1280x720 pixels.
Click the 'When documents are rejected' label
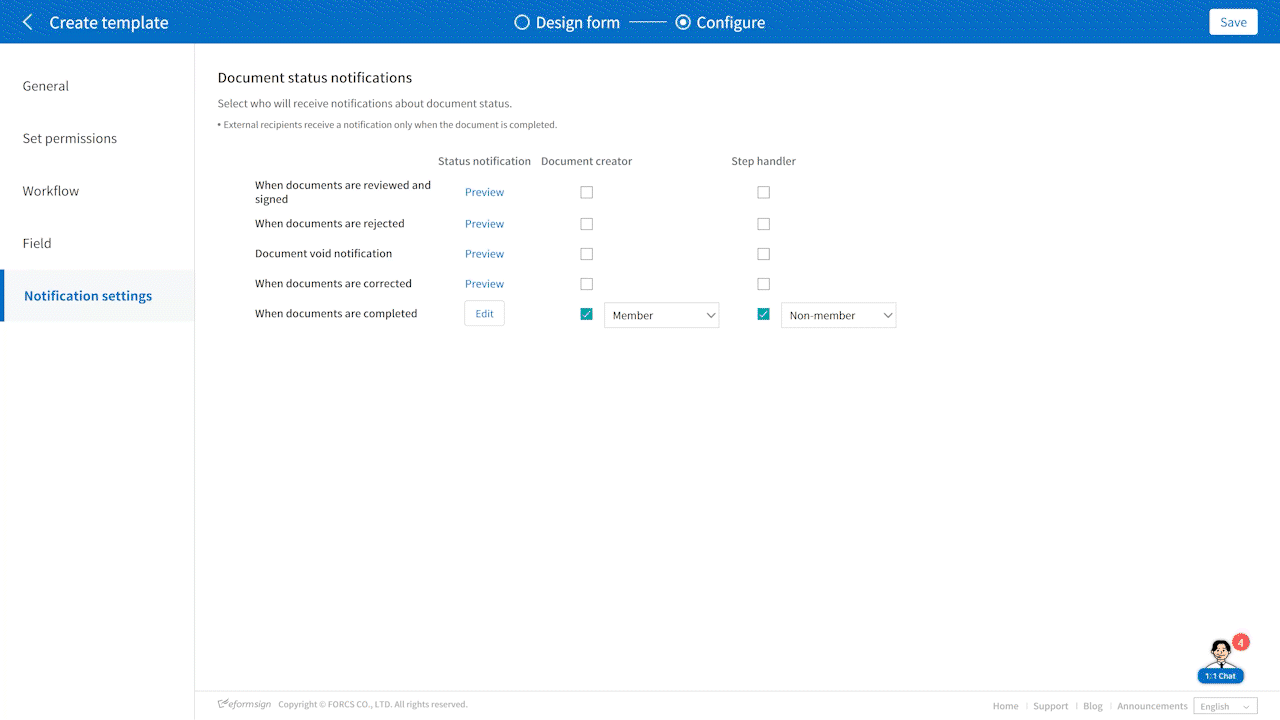point(330,224)
